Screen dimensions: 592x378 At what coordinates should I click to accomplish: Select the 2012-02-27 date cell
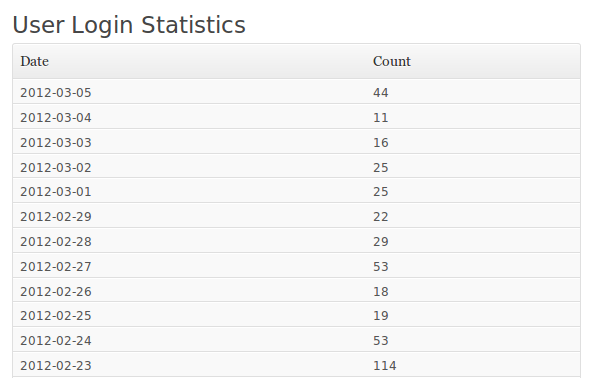pyautogui.click(x=56, y=266)
